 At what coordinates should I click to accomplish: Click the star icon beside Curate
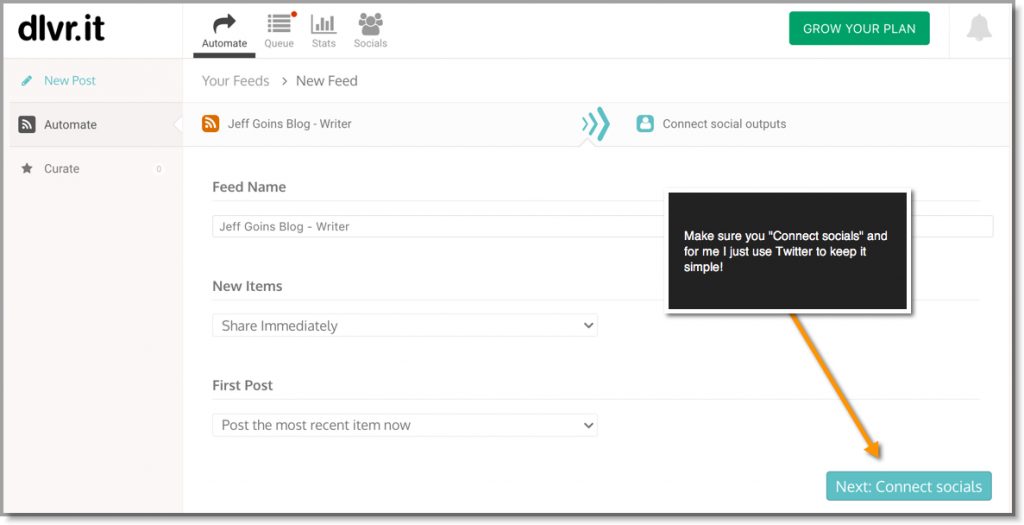27,168
